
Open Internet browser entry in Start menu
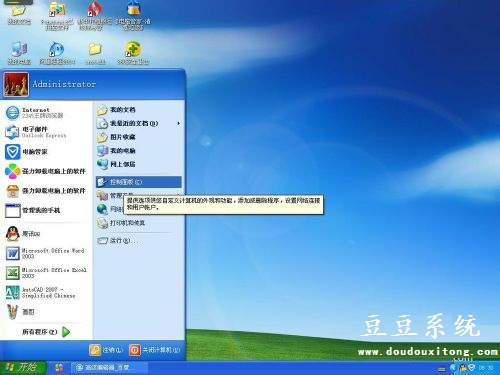(46, 113)
